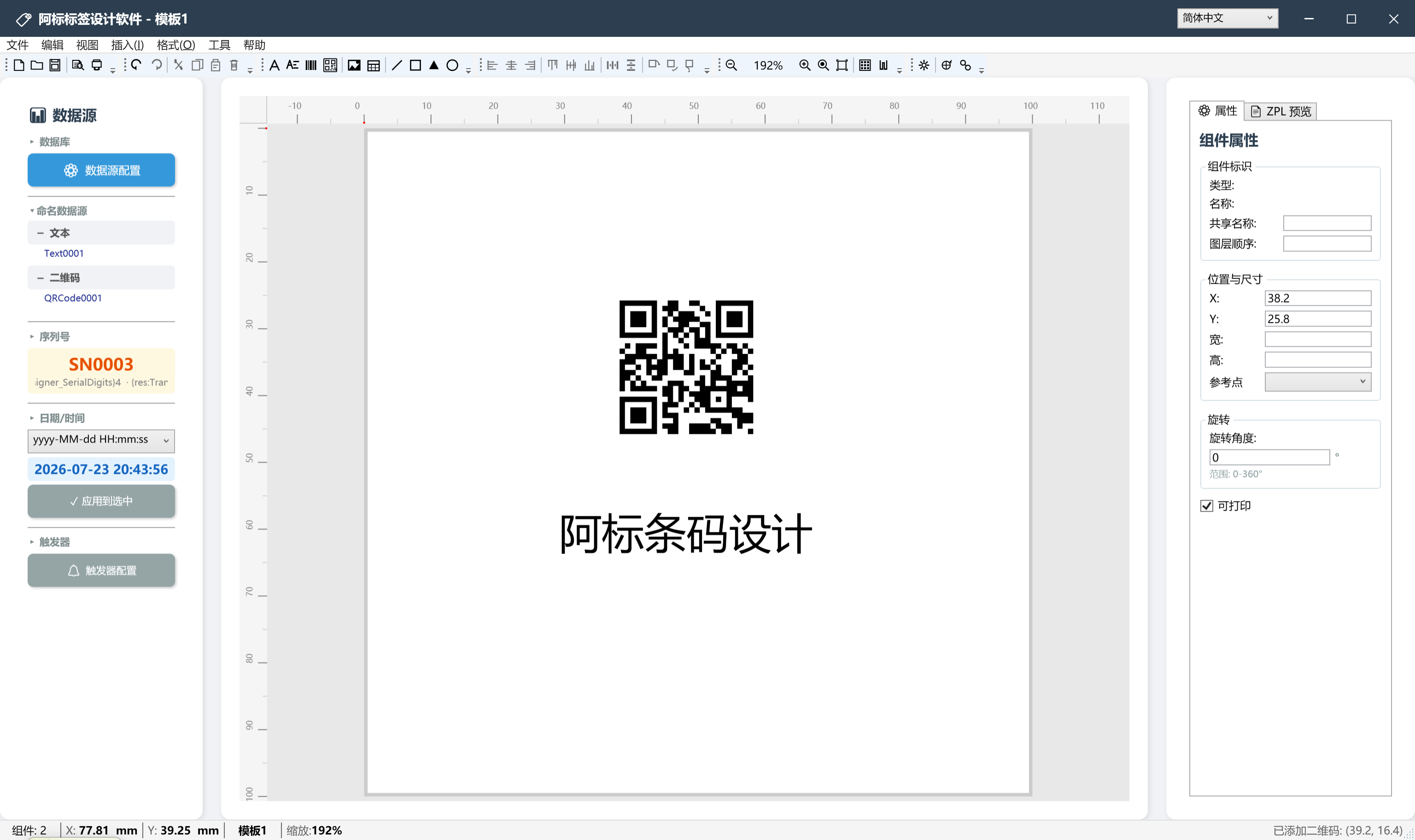
Task: Click the sun-shaped toolbar icon
Action: 924,65
